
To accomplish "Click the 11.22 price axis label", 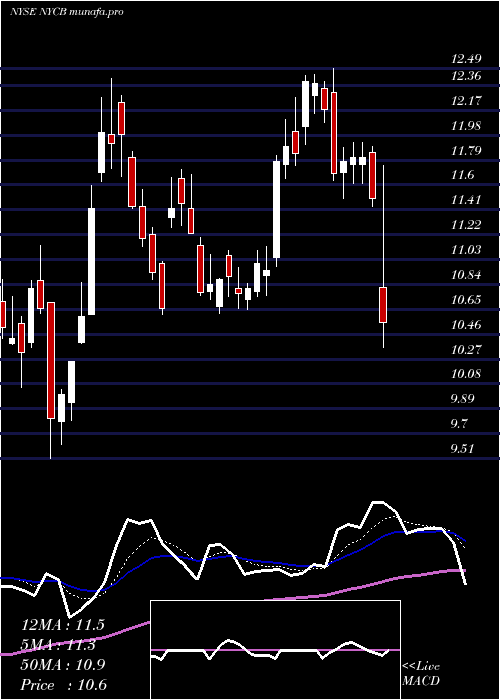I will (466, 225).
